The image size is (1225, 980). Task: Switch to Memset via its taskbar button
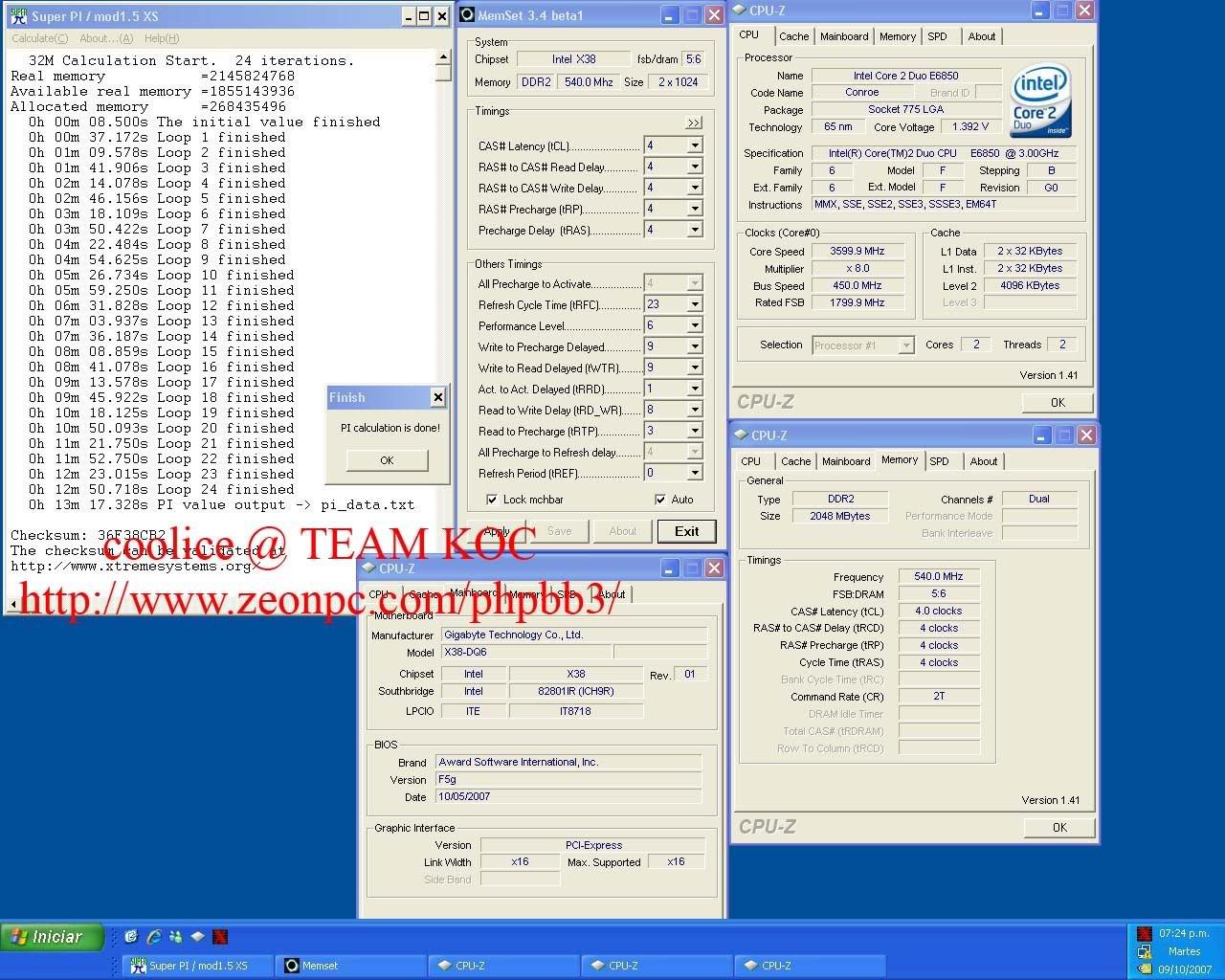click(350, 966)
